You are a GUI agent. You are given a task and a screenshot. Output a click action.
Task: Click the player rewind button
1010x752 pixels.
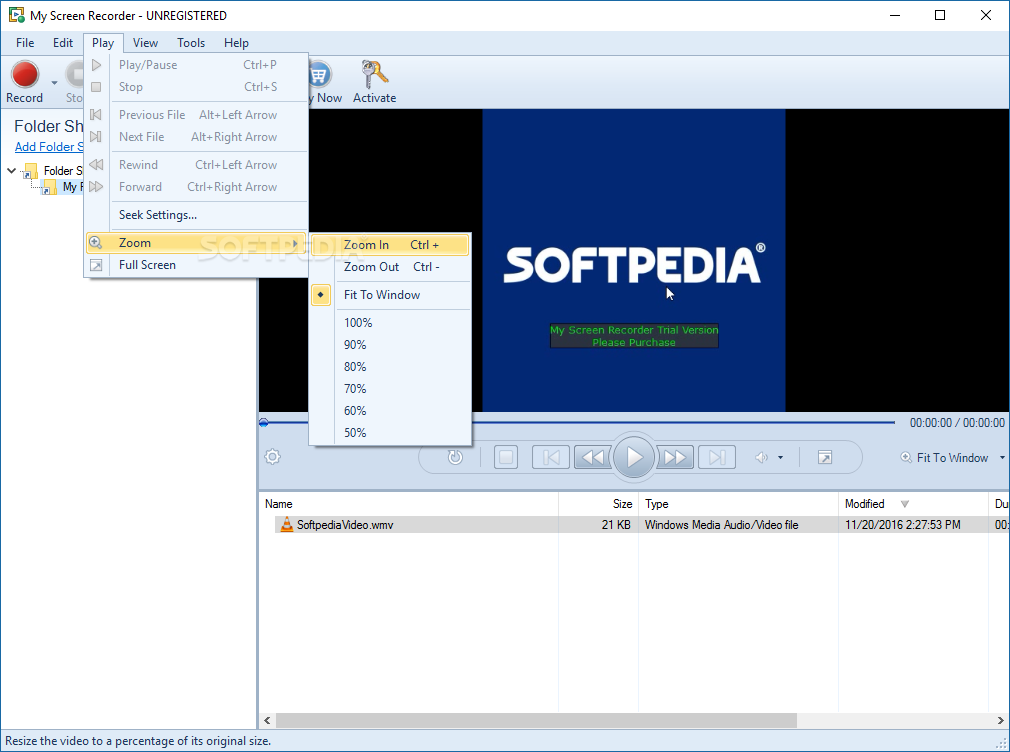click(x=593, y=458)
